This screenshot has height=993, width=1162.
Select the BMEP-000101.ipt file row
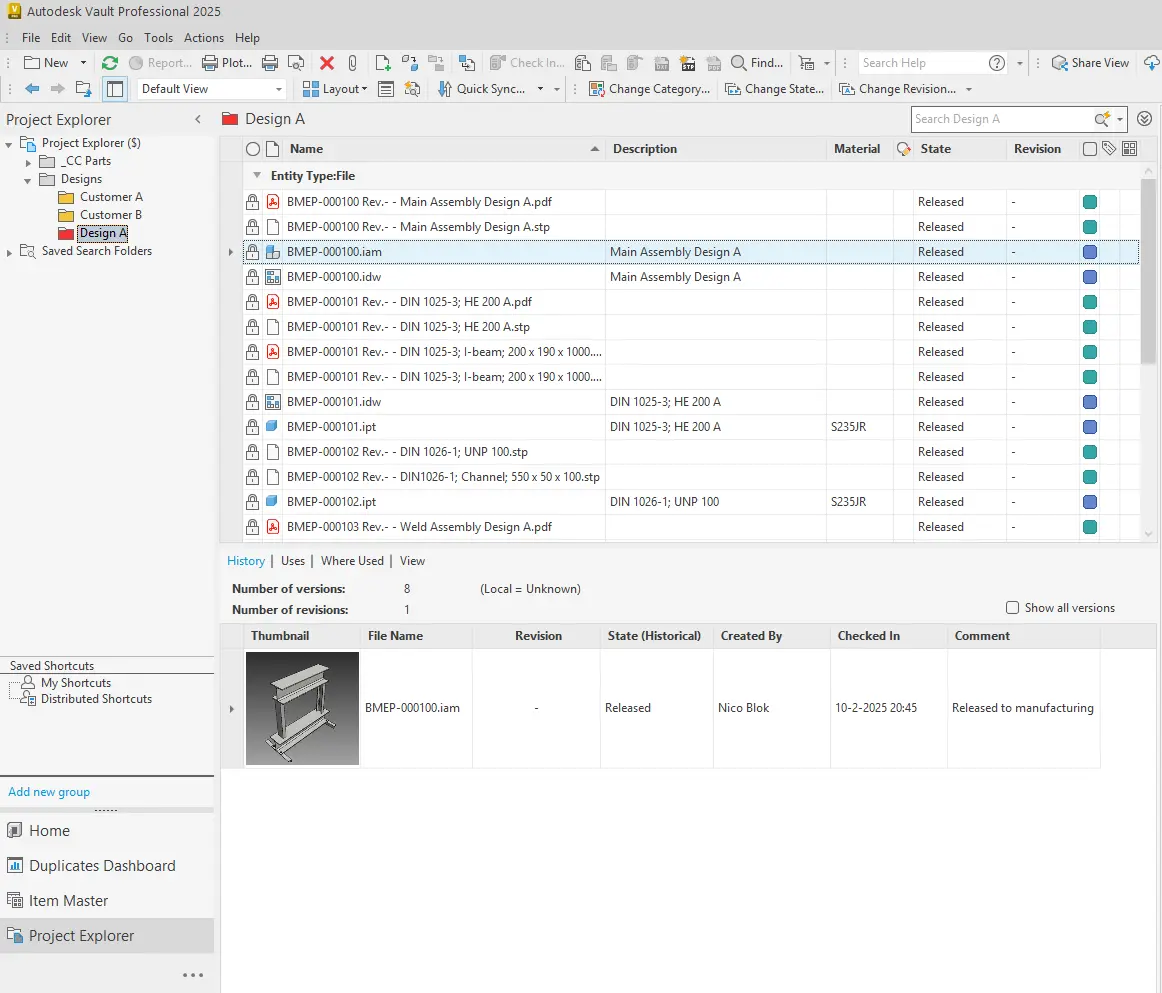(x=691, y=427)
